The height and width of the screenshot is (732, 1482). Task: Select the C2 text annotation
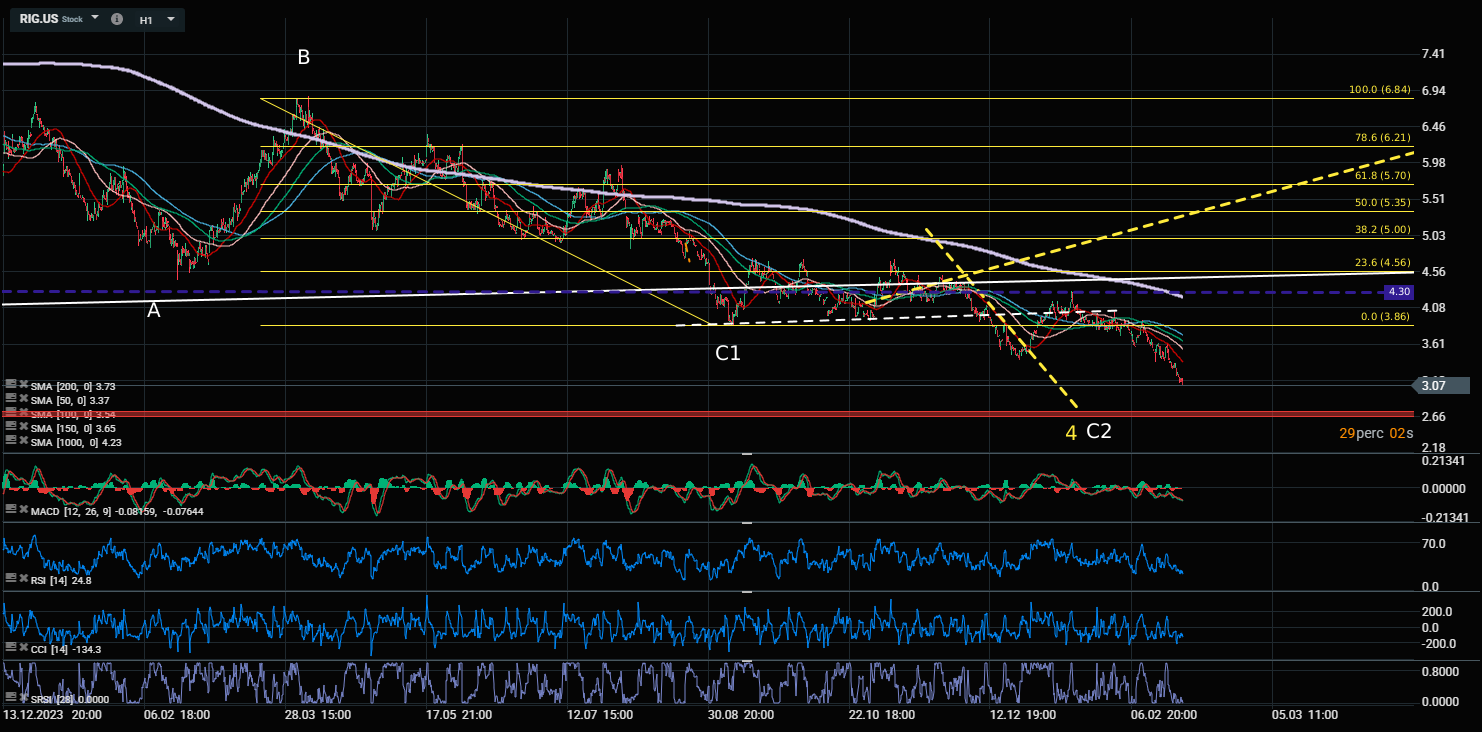point(1099,432)
